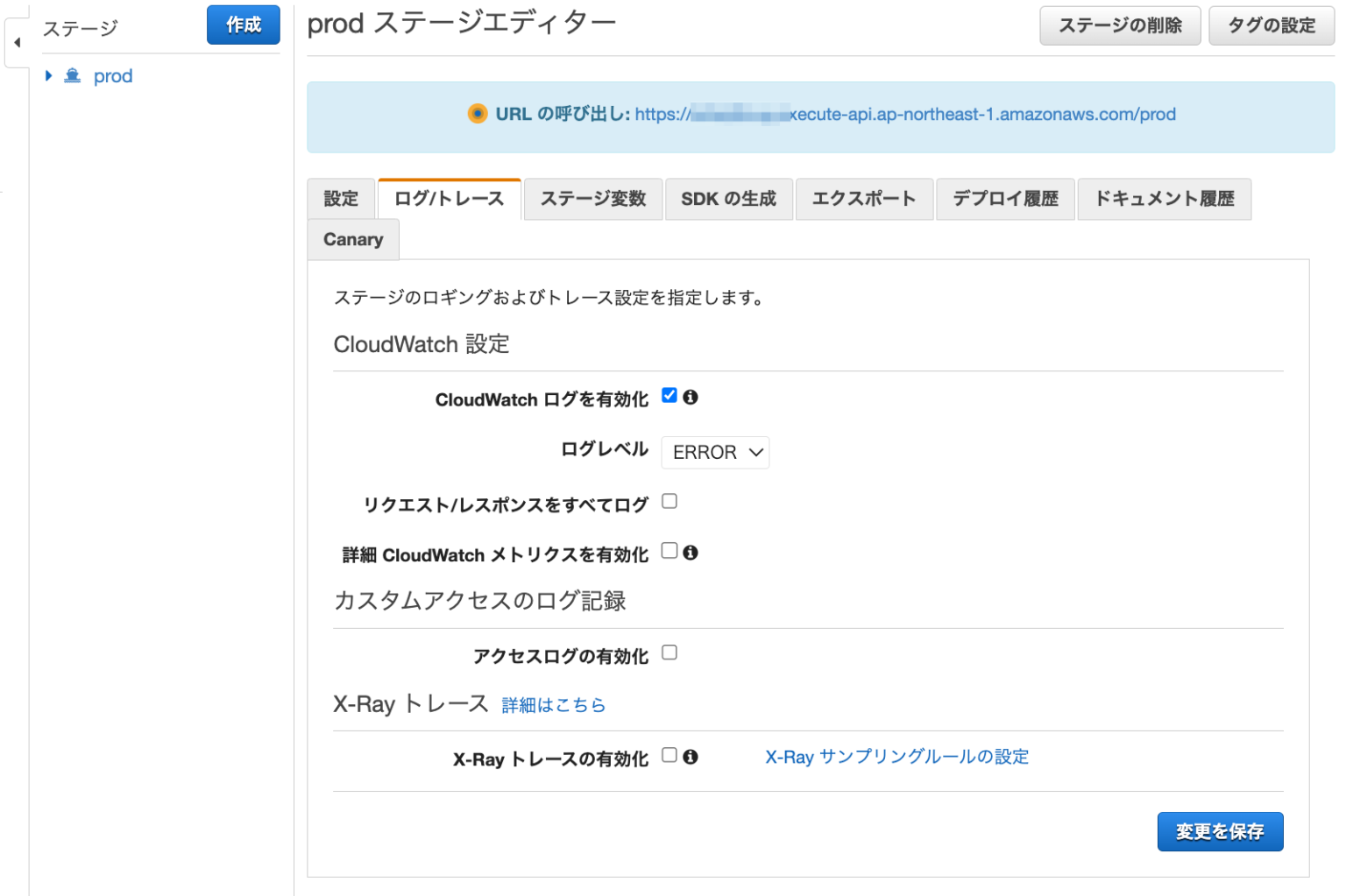Open X-Ray サンプリングルールの設定 link

896,757
